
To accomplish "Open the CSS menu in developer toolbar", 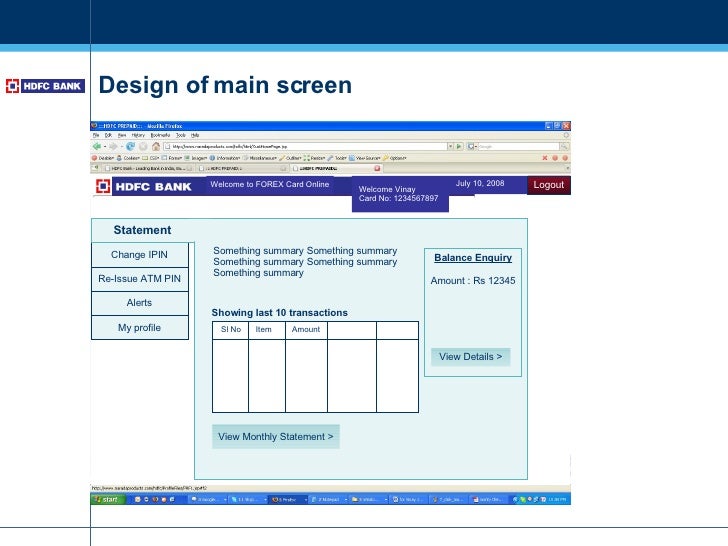I will (x=150, y=158).
